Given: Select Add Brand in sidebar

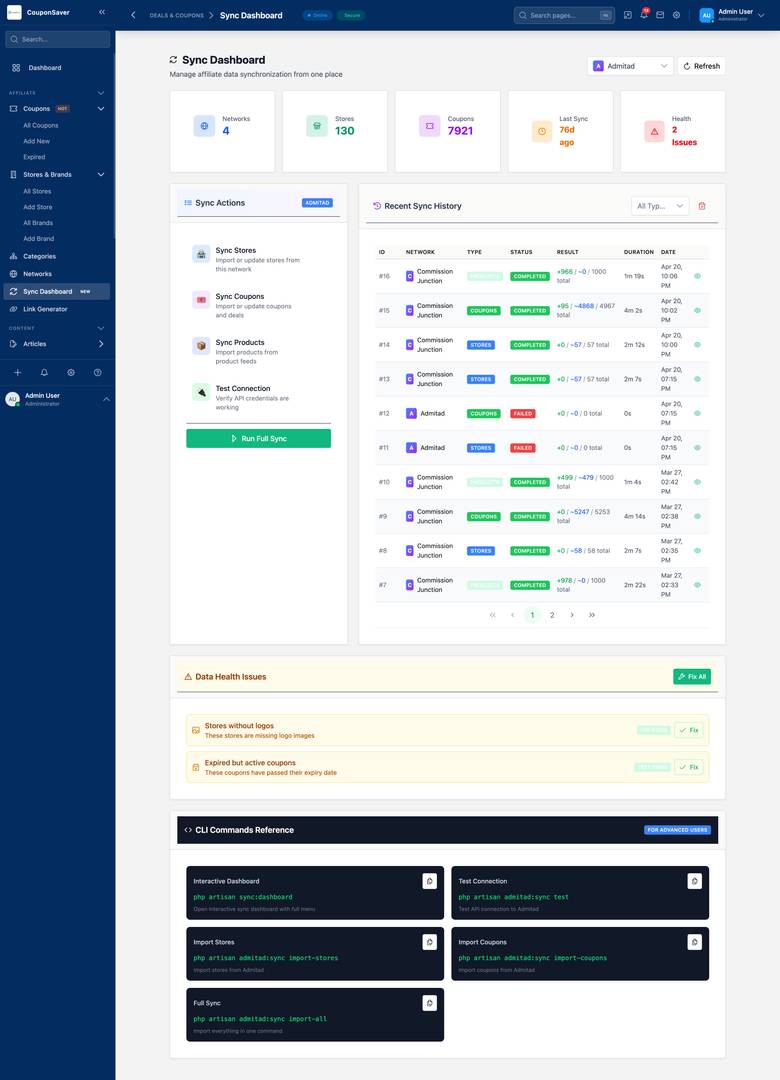Looking at the screenshot, I should coord(39,238).
